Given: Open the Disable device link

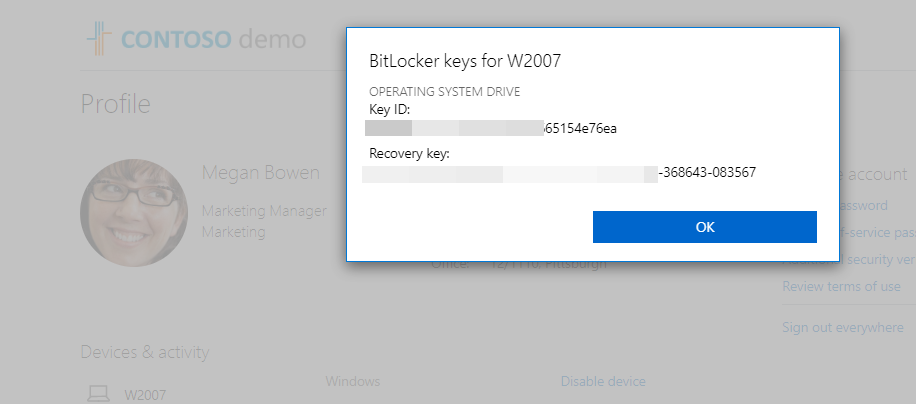Looking at the screenshot, I should (x=603, y=381).
